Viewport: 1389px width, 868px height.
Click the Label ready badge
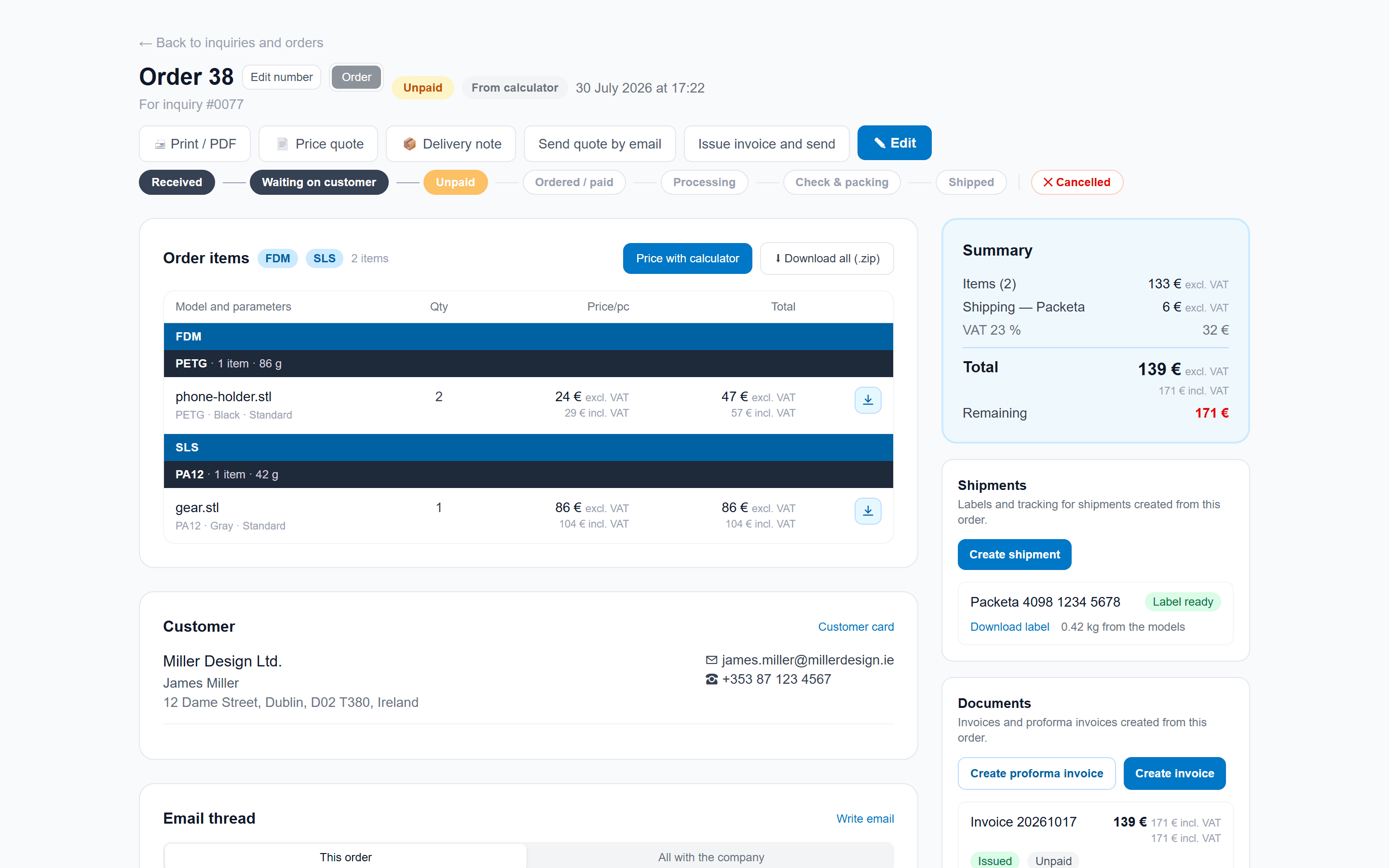[1183, 602]
